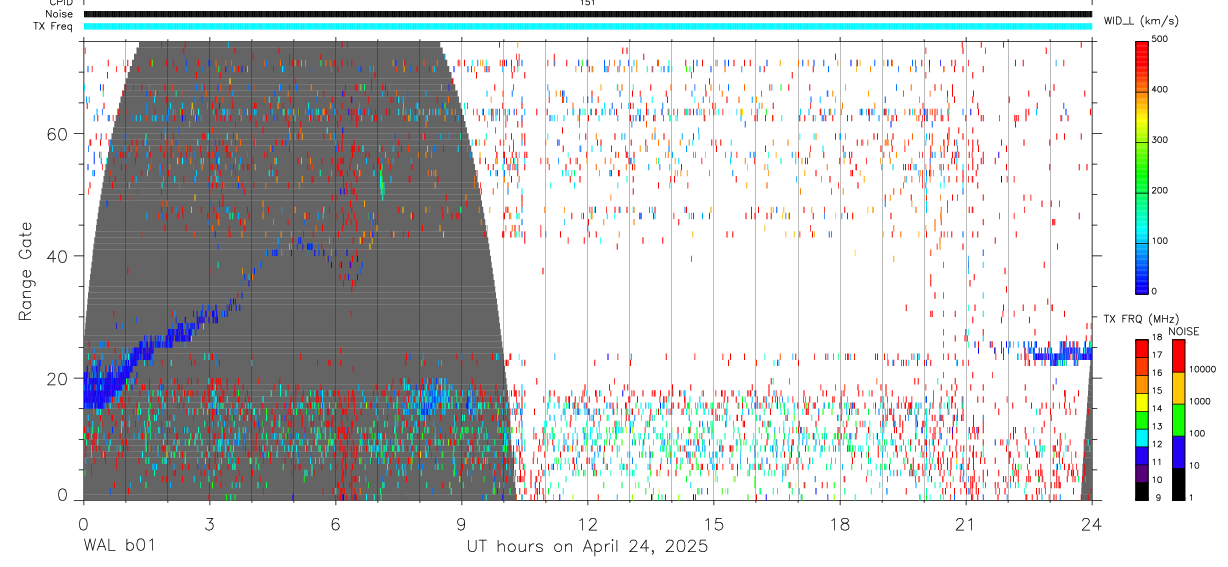Viewport: 1228px width, 567px height.
Task: Click the Noise row label at top left
Action: point(59,14)
